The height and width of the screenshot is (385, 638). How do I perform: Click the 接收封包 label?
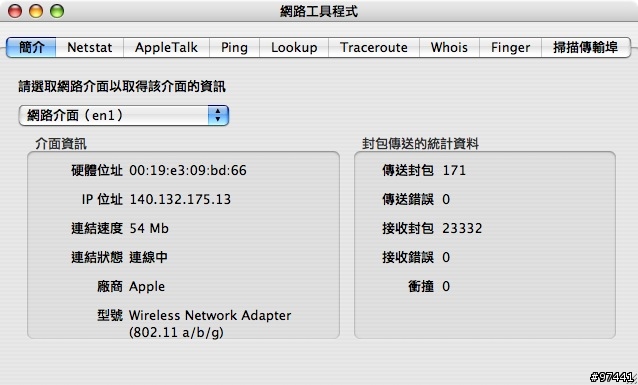408,228
